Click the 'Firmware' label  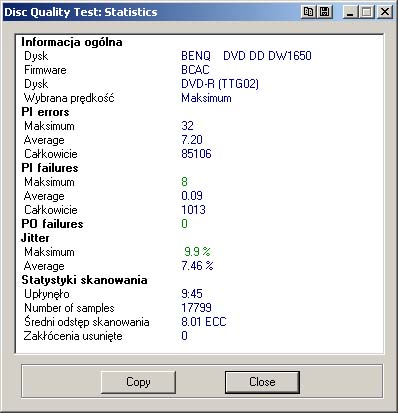tap(45, 70)
